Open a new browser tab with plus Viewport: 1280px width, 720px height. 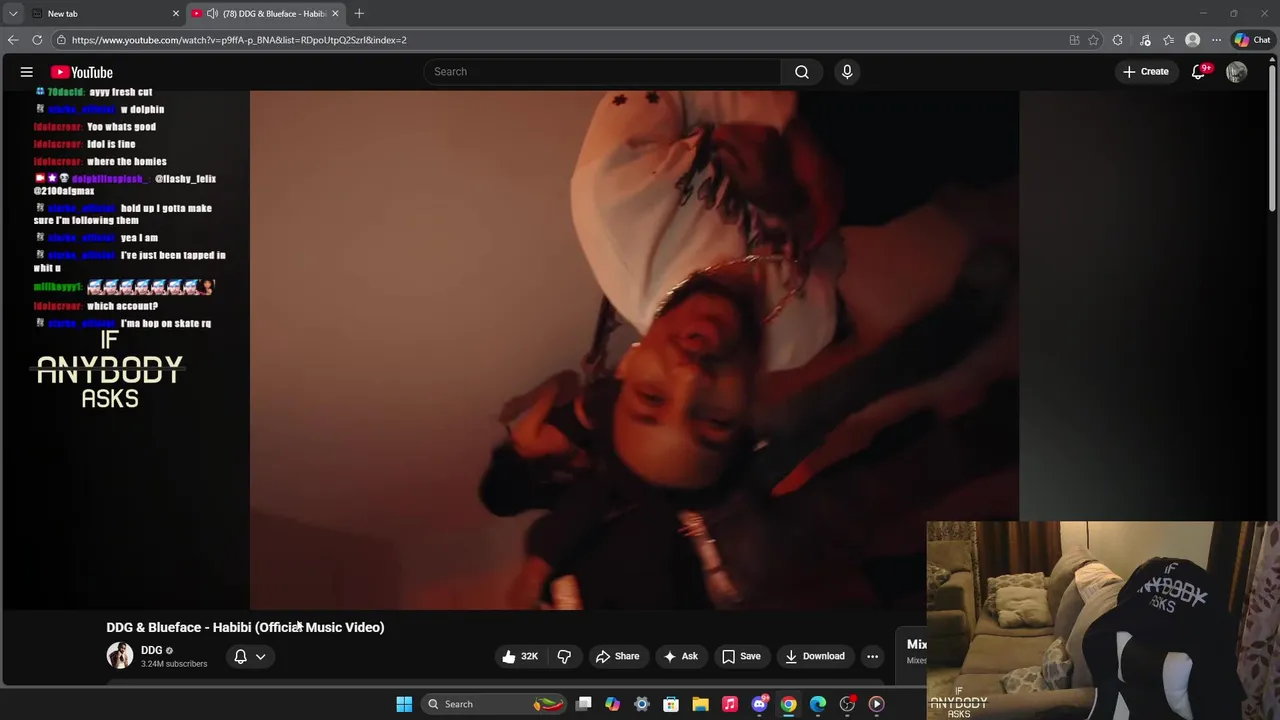(359, 14)
